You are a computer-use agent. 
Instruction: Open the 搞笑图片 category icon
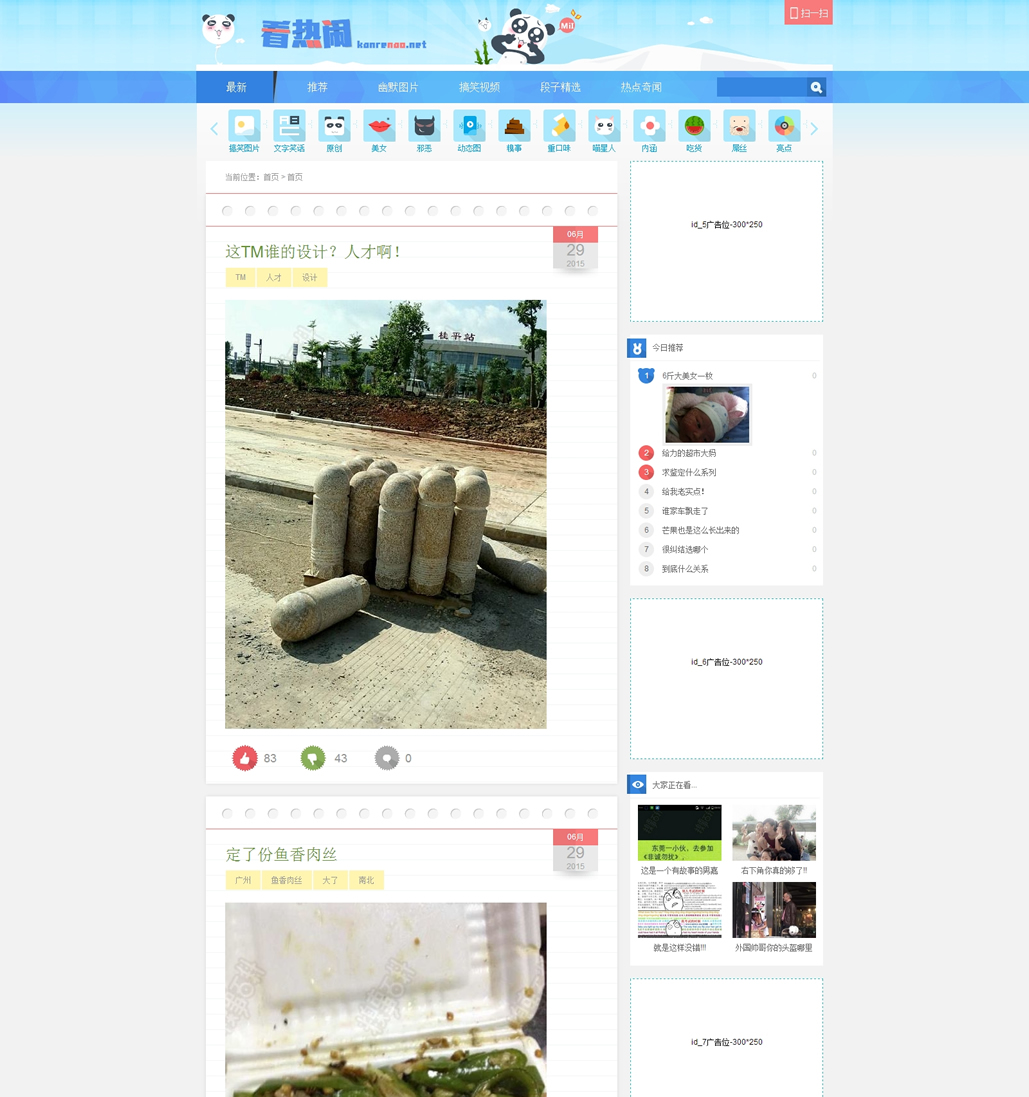click(x=244, y=126)
